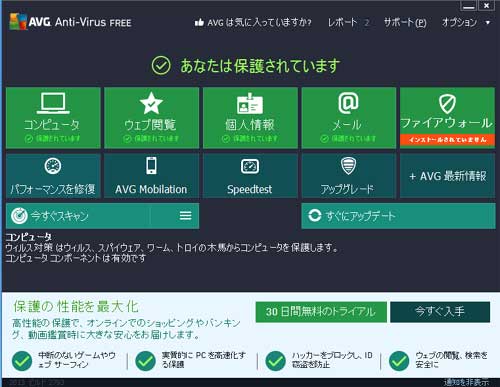Click the レポート count badge 2

click(367, 23)
